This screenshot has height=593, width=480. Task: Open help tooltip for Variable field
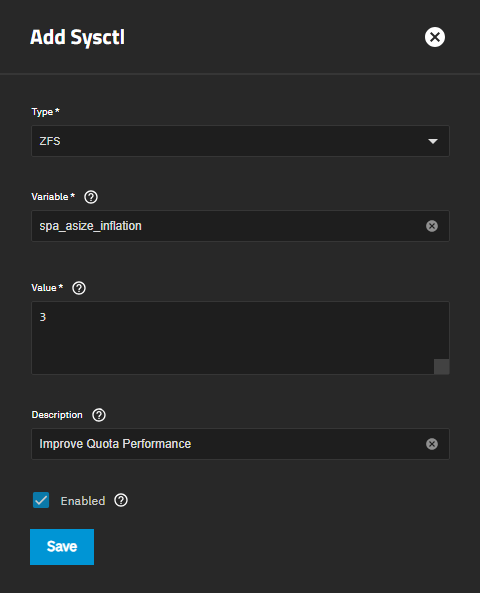point(91,197)
